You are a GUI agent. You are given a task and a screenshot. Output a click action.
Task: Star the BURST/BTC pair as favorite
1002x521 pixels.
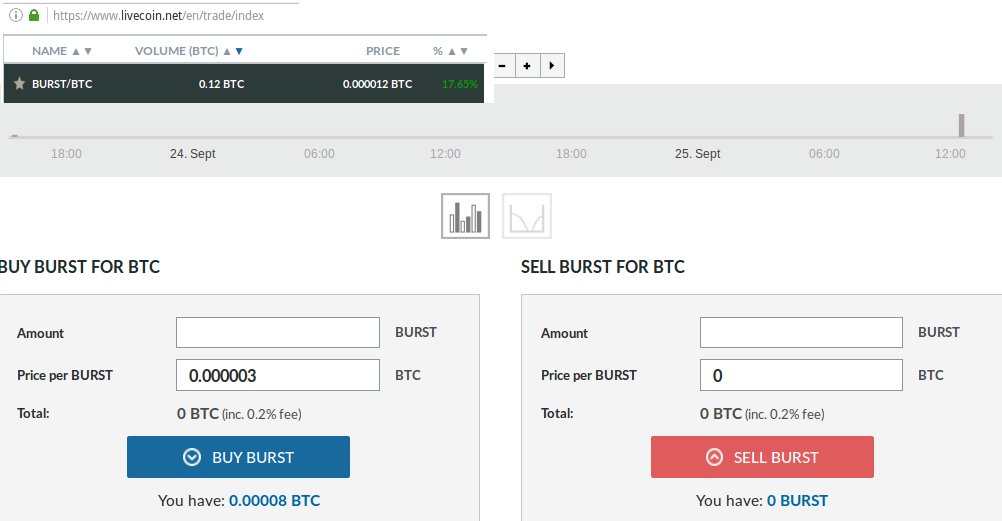click(19, 83)
